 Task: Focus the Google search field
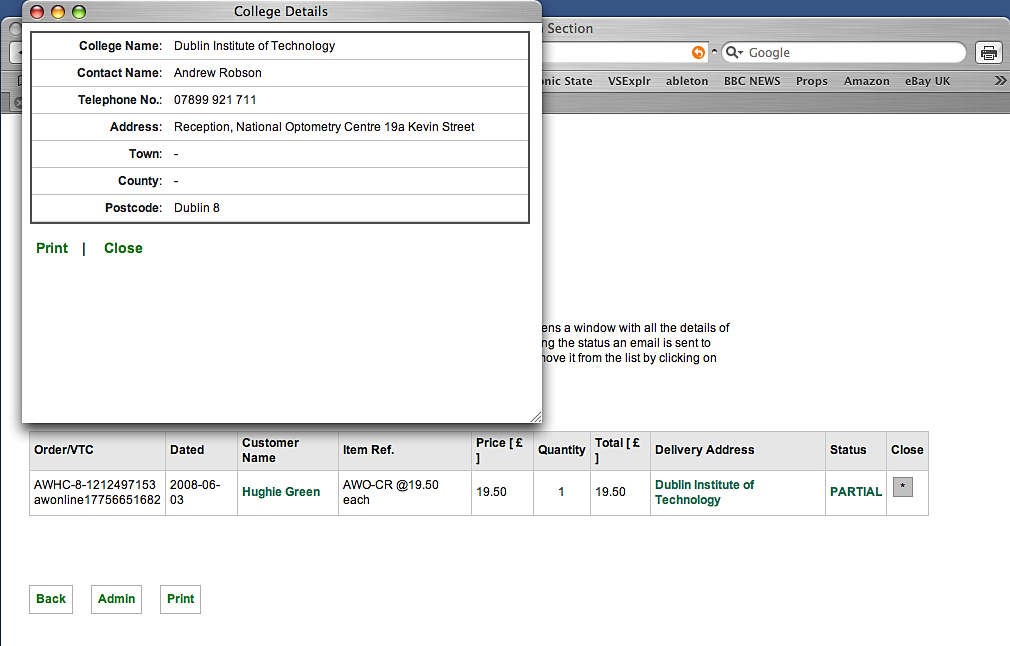[x=850, y=53]
